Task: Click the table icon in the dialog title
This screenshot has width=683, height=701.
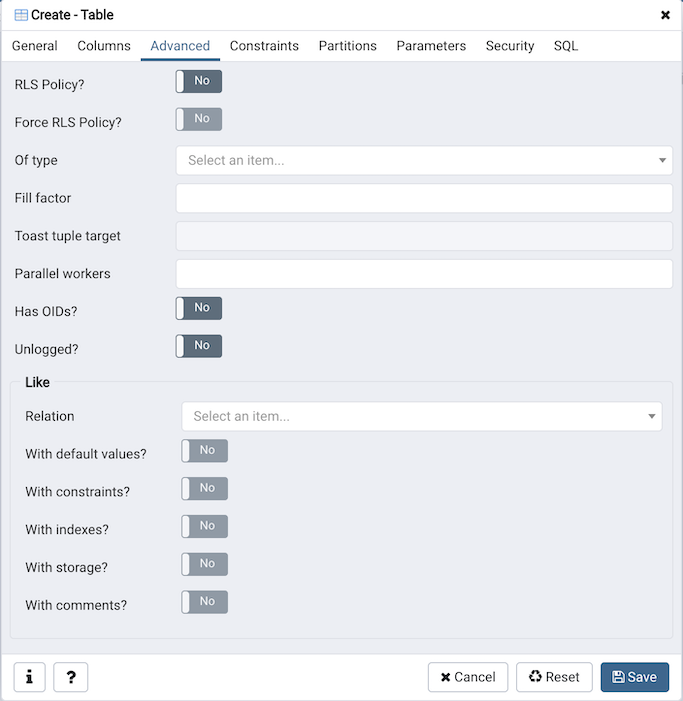Action: (x=21, y=15)
